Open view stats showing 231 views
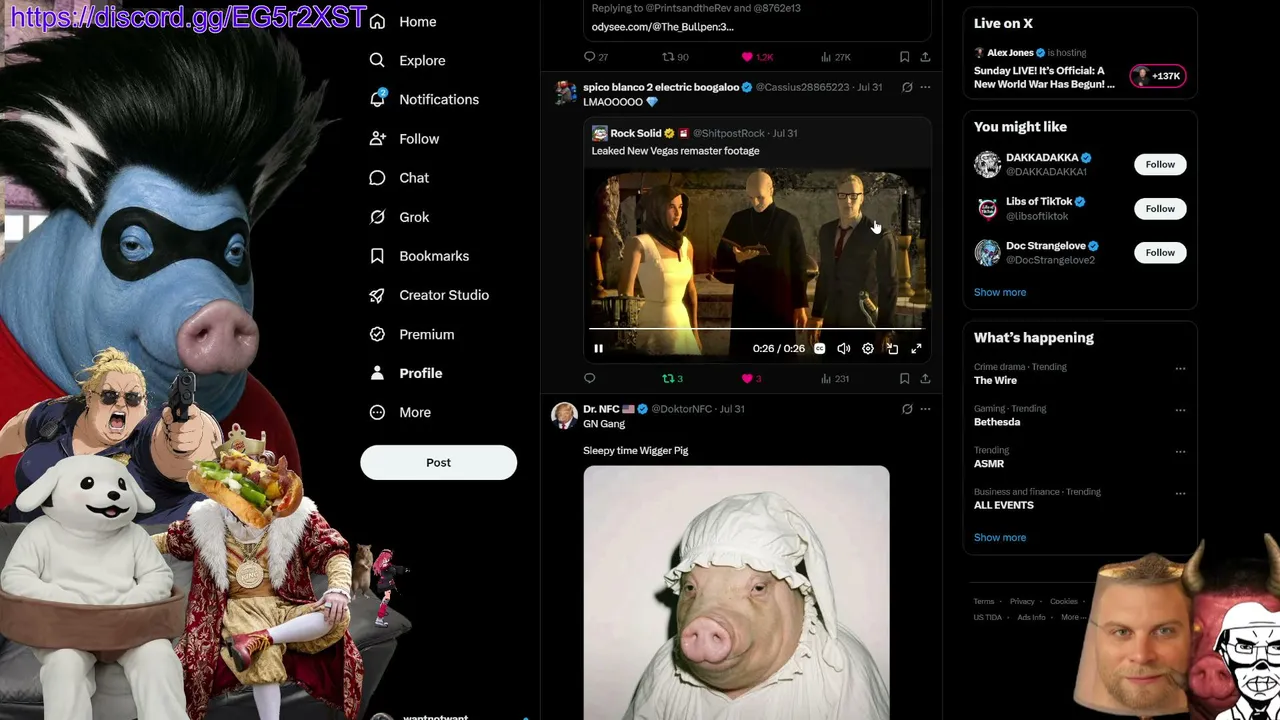Image resolution: width=1280 pixels, height=720 pixels. [834, 379]
